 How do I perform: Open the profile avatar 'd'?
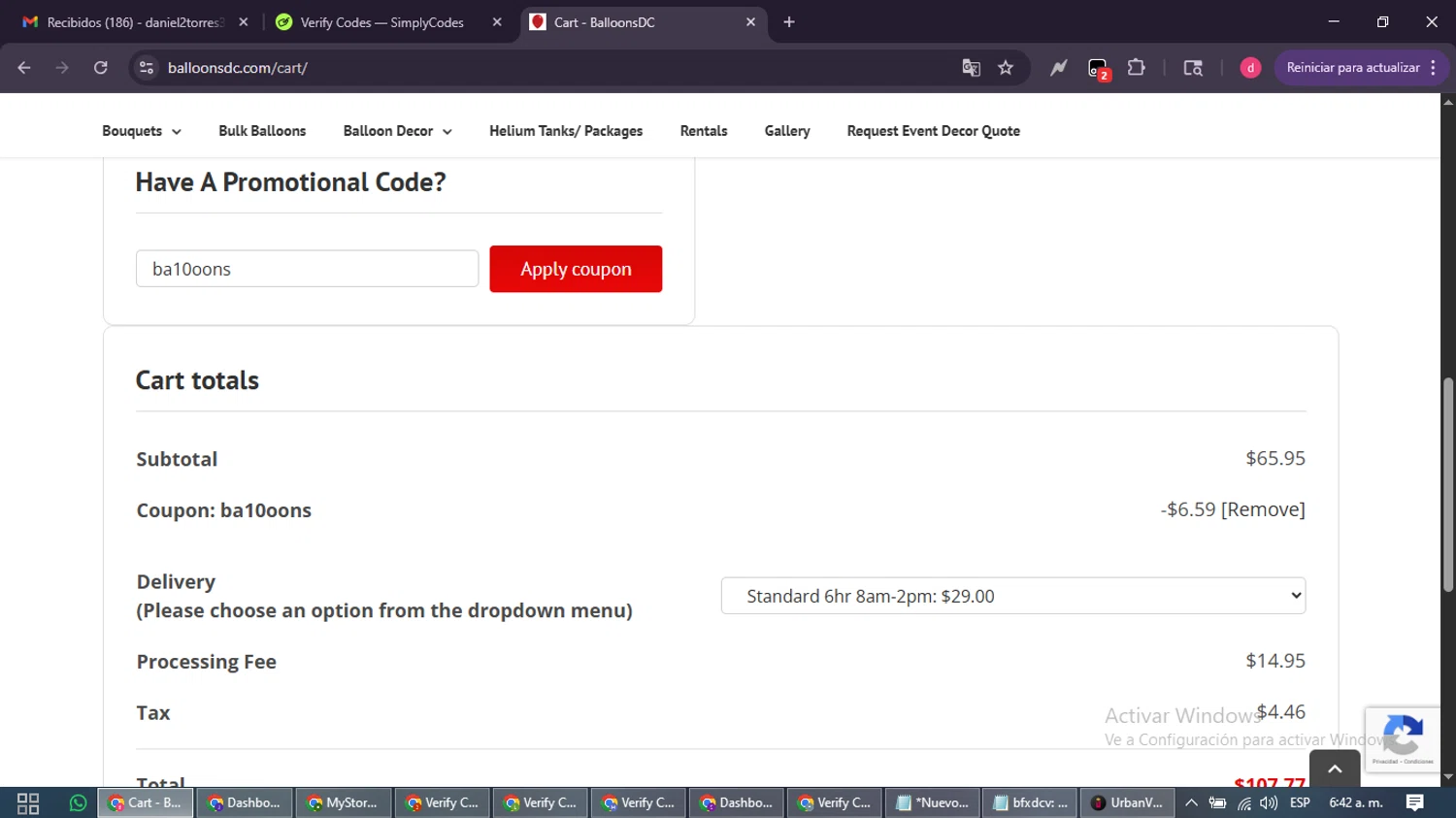pos(1250,68)
